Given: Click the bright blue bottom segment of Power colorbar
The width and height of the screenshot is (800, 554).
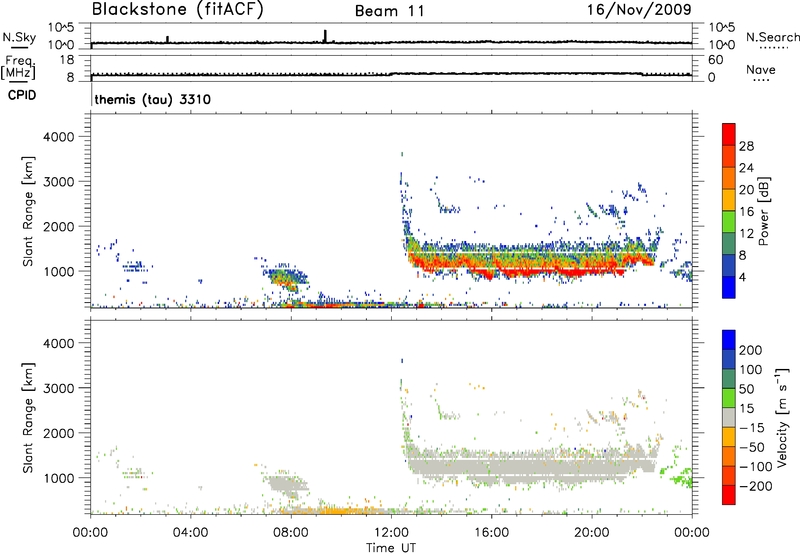Looking at the screenshot, I should 729,287.
